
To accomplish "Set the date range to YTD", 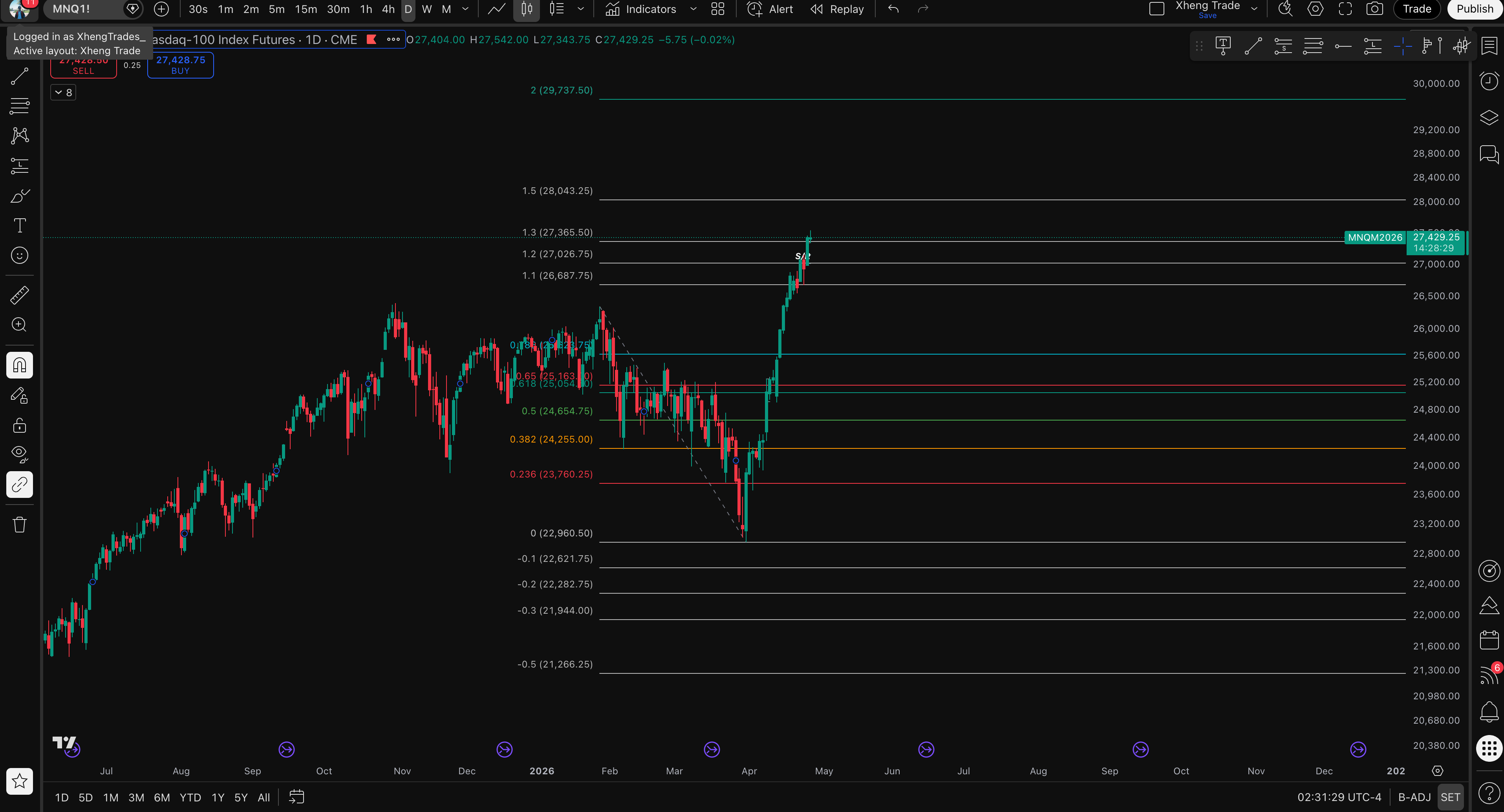I will (190, 797).
